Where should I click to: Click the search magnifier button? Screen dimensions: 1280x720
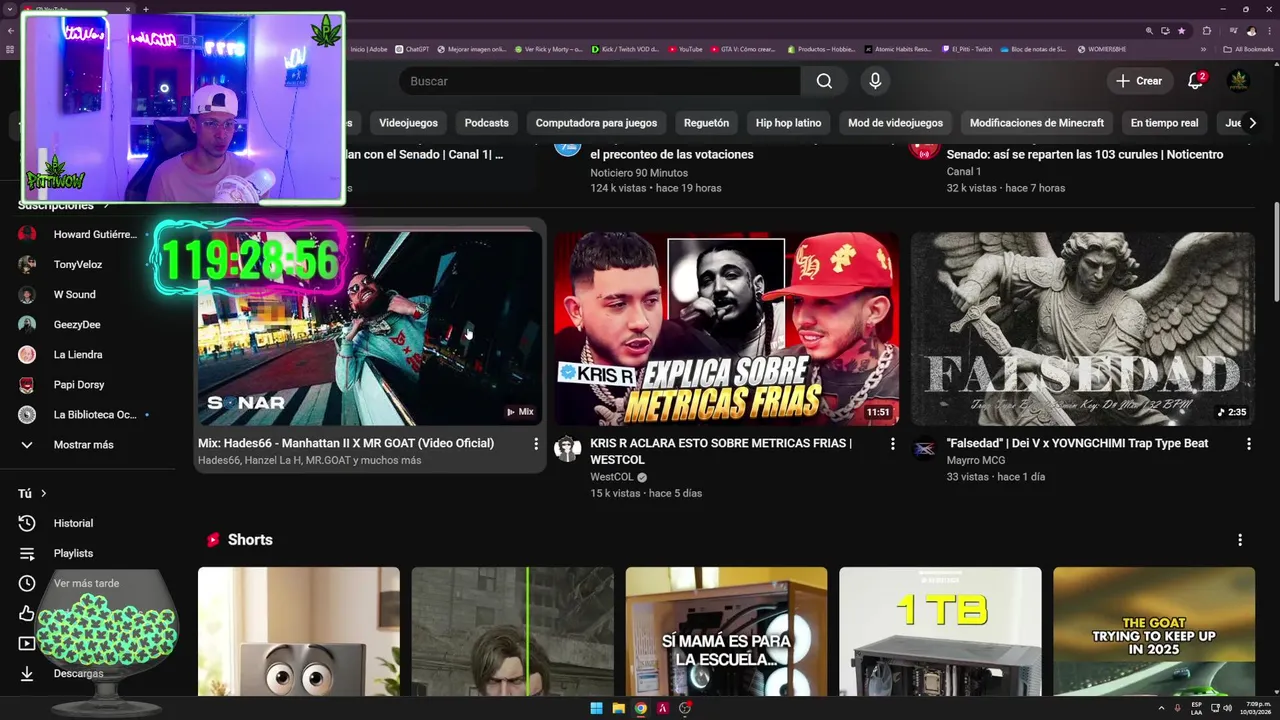(x=824, y=81)
